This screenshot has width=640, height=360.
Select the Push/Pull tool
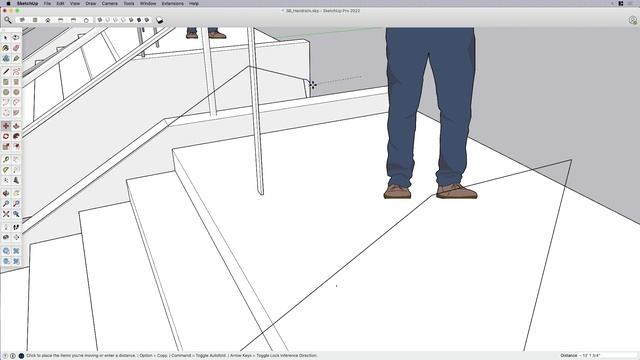click(16, 126)
